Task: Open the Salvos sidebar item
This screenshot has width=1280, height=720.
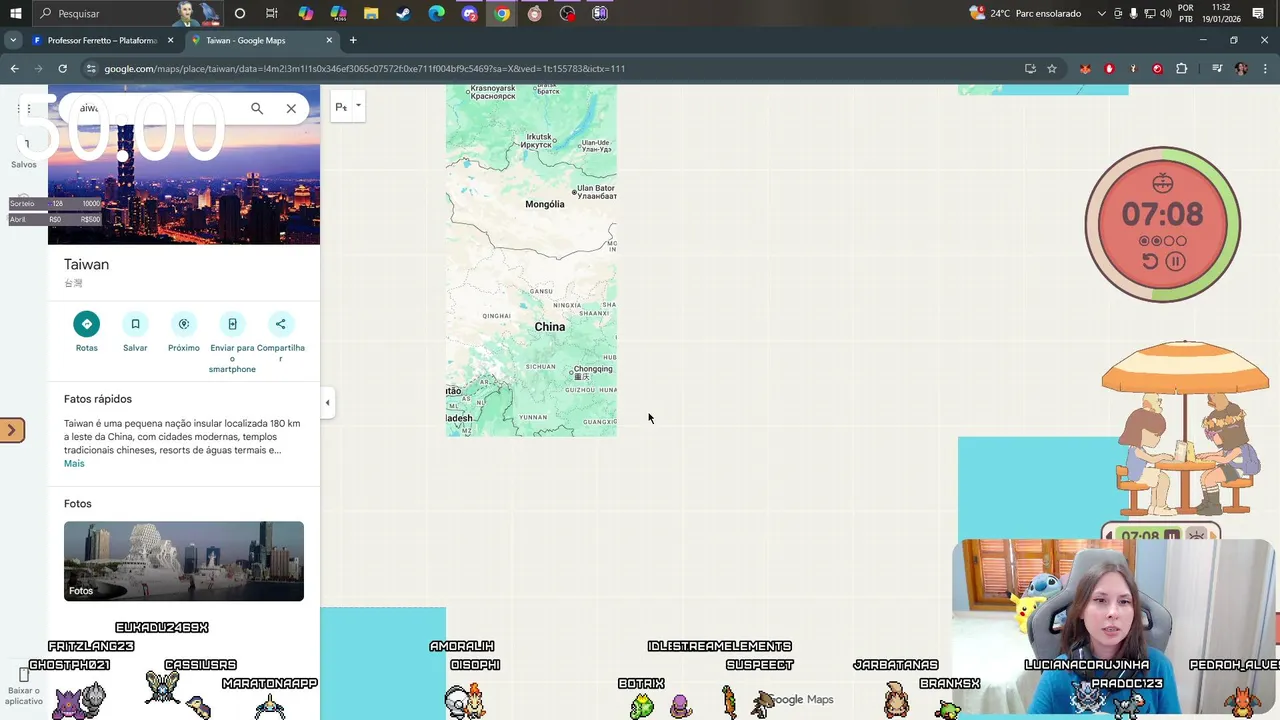Action: (24, 153)
